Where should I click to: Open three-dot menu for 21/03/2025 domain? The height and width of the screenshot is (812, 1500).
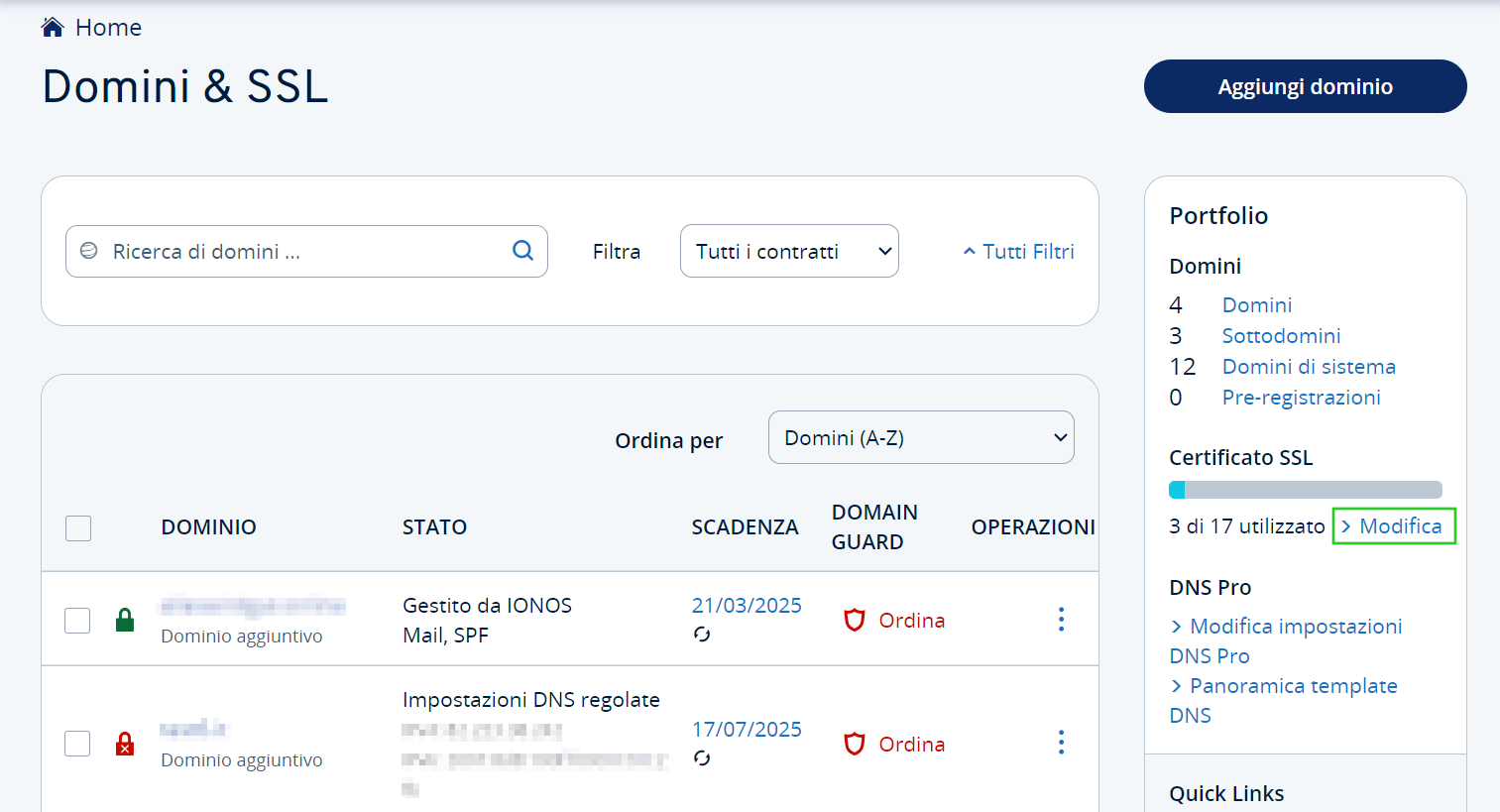1061,620
